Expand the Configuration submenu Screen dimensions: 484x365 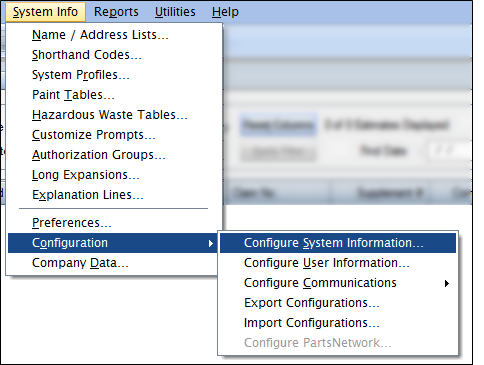[113, 243]
